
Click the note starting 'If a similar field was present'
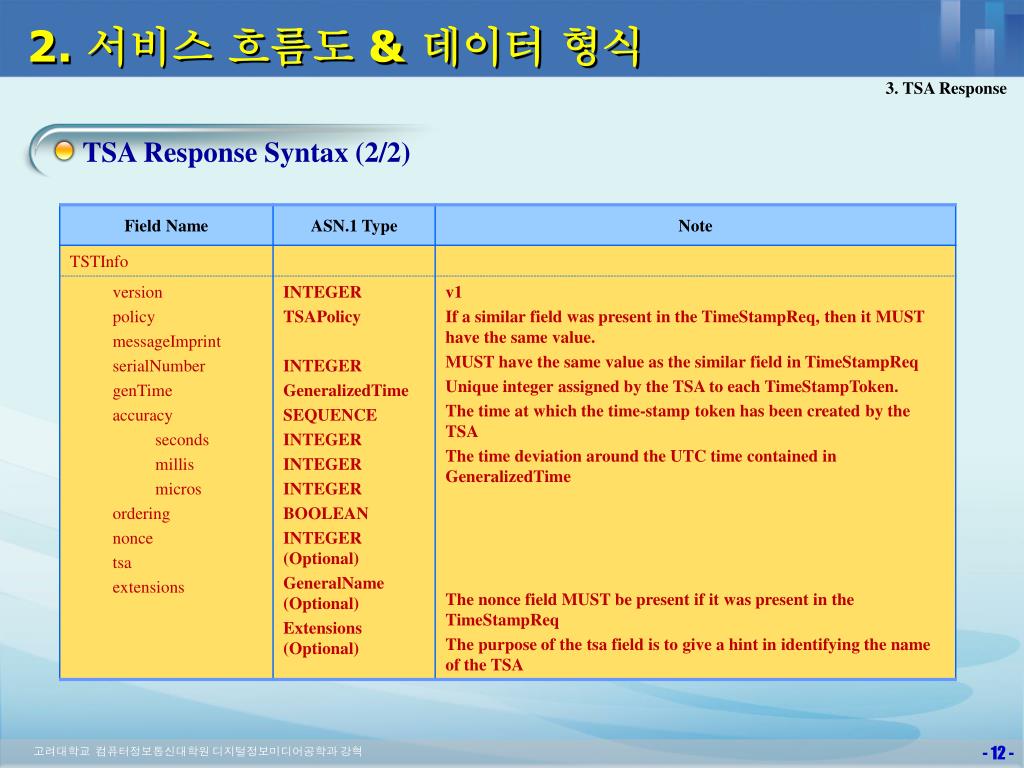coord(684,327)
